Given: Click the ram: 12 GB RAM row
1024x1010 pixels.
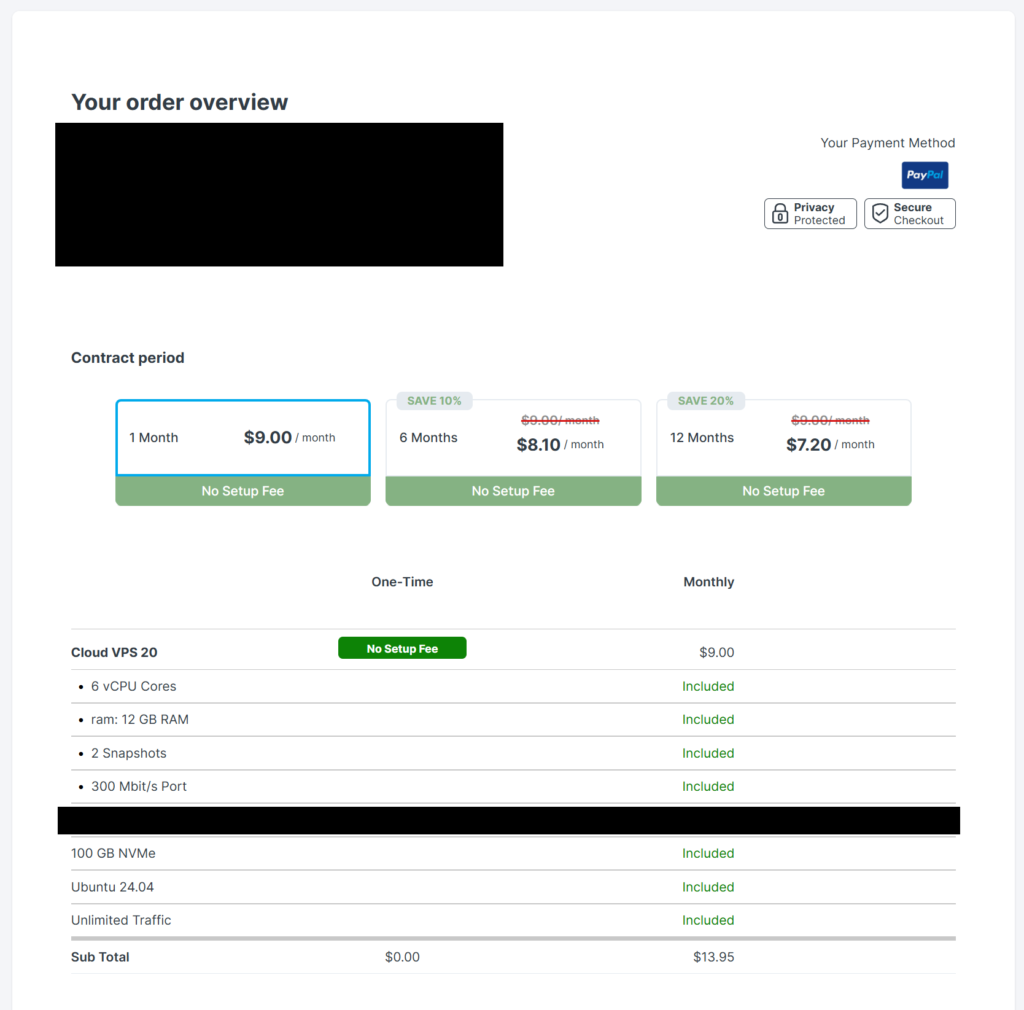Looking at the screenshot, I should tap(513, 719).
